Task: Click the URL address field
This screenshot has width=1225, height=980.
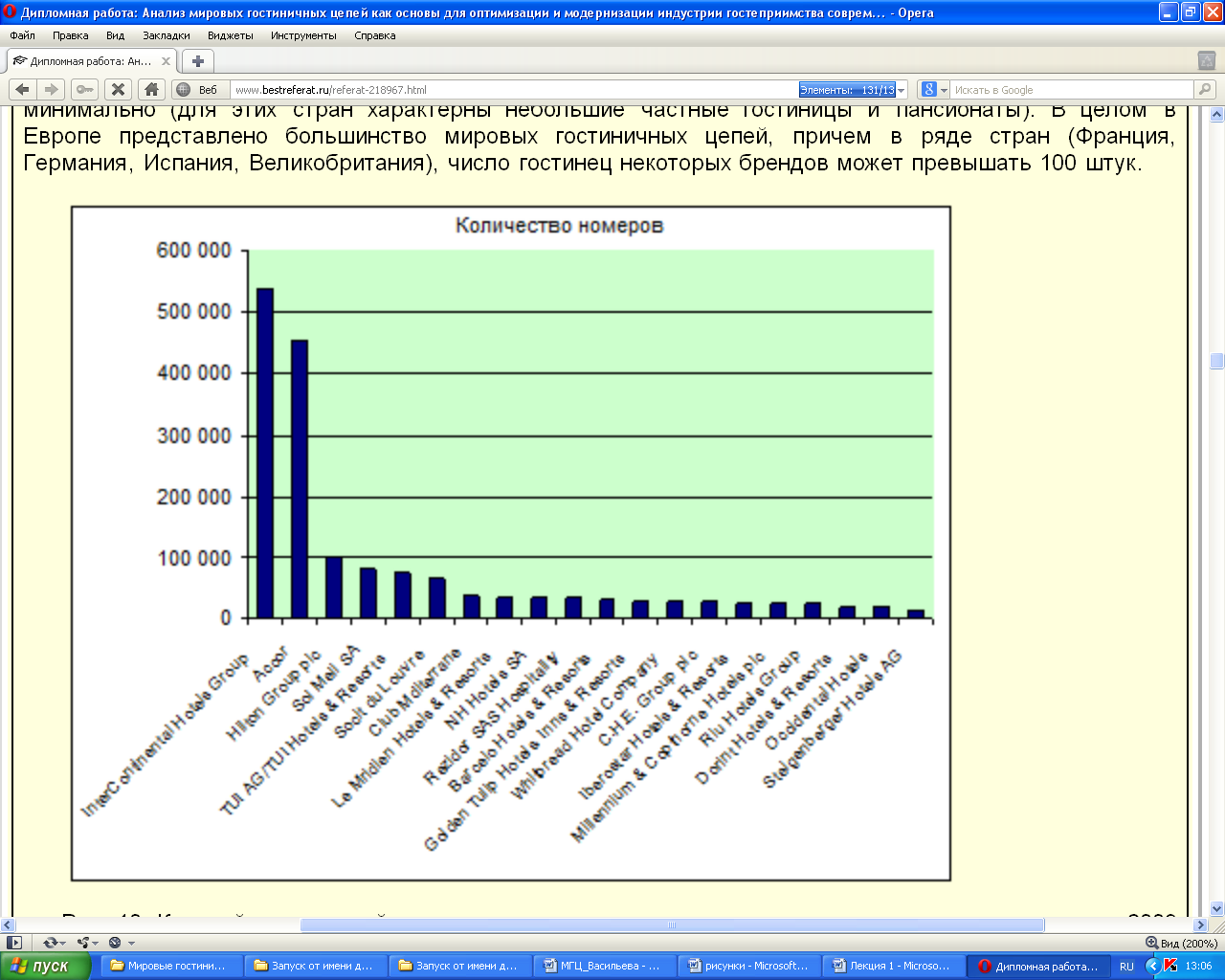Action: pyautogui.click(x=515, y=89)
